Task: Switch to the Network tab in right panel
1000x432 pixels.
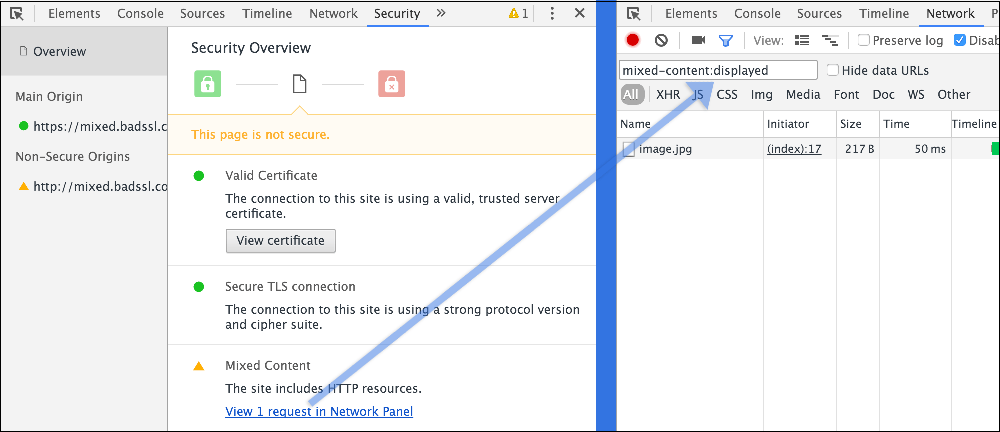Action: [950, 13]
